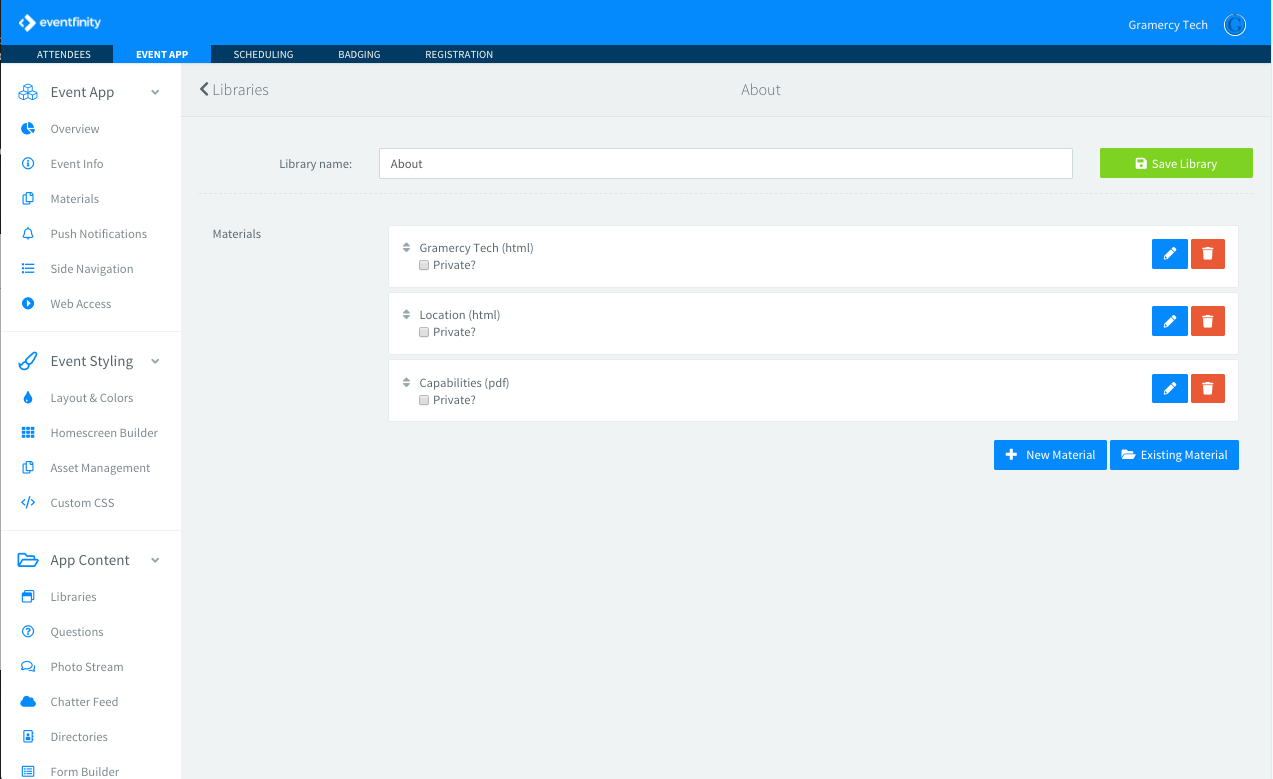The image size is (1273, 779).
Task: Collapse the Event Styling section chevron
Action: [155, 361]
